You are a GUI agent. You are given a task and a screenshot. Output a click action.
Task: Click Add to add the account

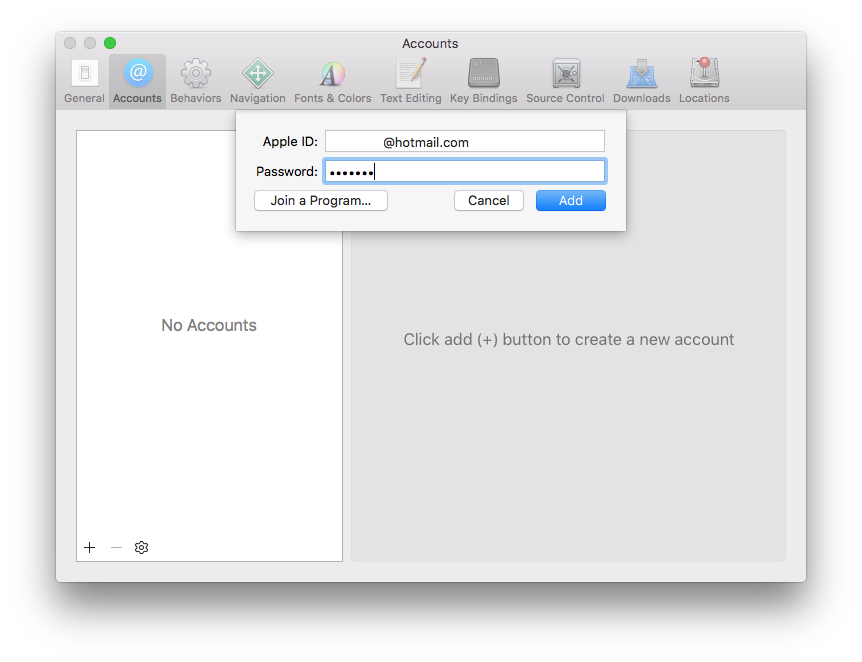pos(571,201)
